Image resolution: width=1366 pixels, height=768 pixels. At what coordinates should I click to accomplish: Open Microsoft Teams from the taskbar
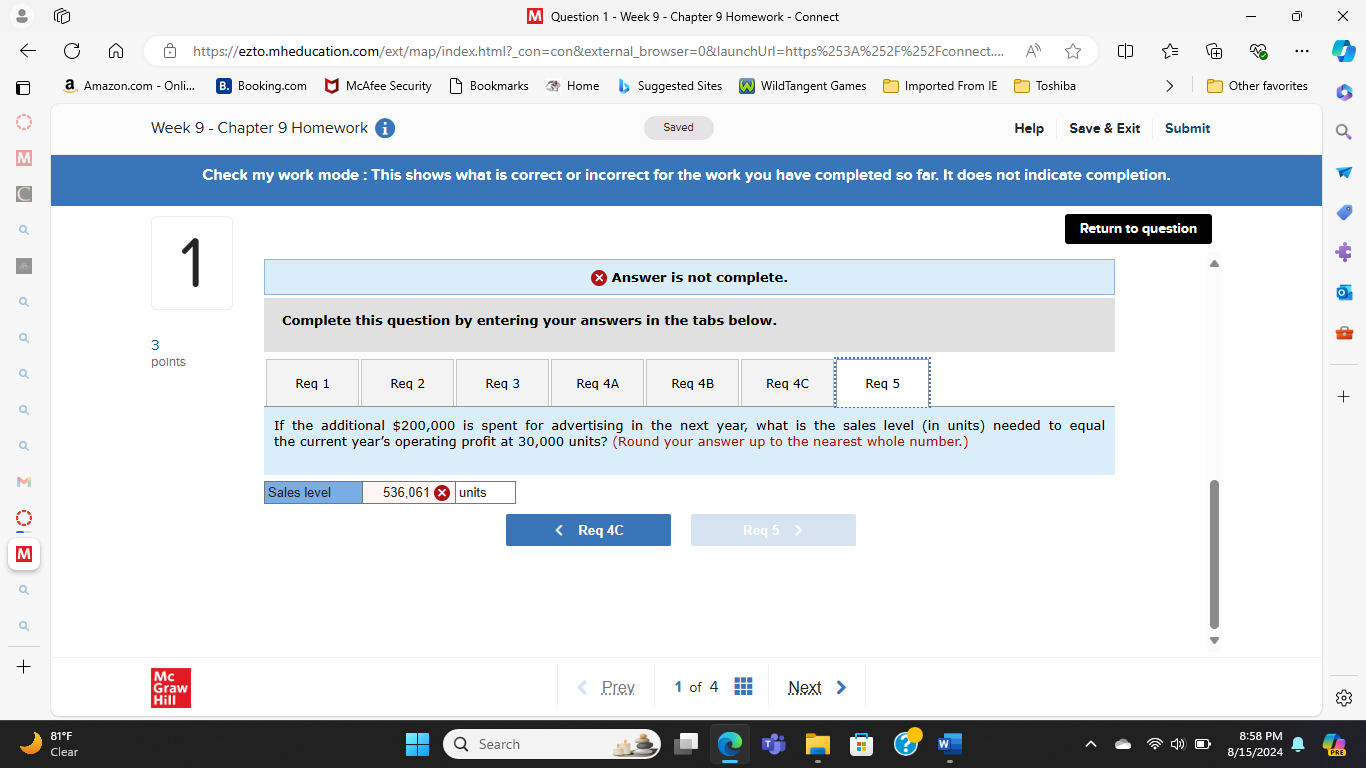[x=773, y=744]
